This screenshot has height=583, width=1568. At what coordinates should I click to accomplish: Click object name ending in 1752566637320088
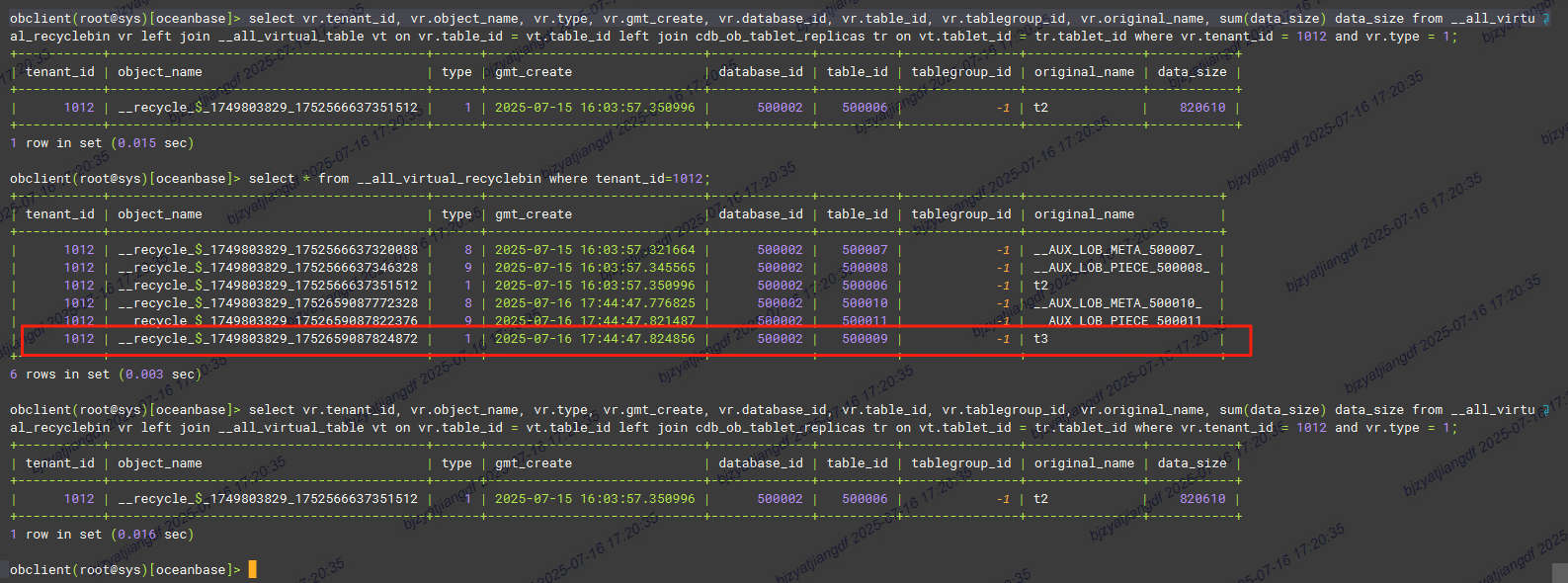coord(267,250)
